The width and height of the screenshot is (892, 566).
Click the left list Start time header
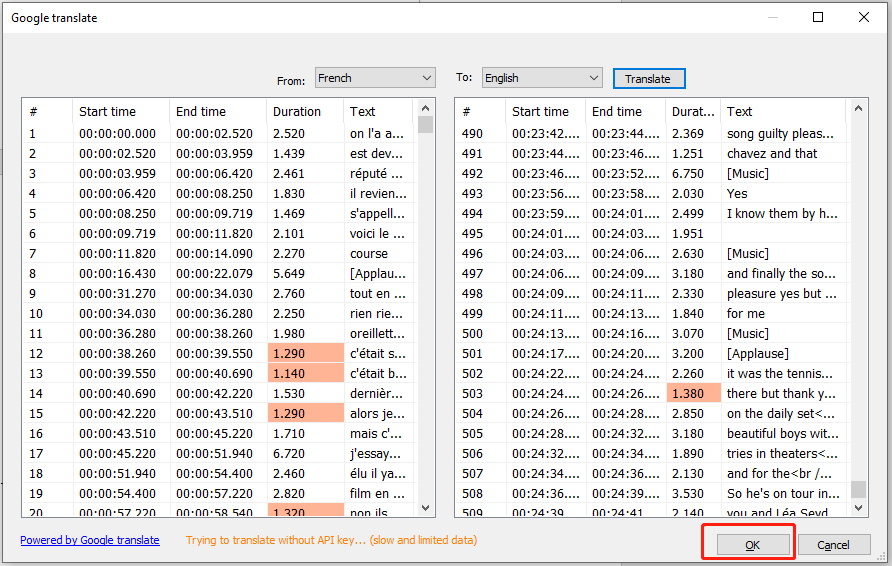[121, 111]
